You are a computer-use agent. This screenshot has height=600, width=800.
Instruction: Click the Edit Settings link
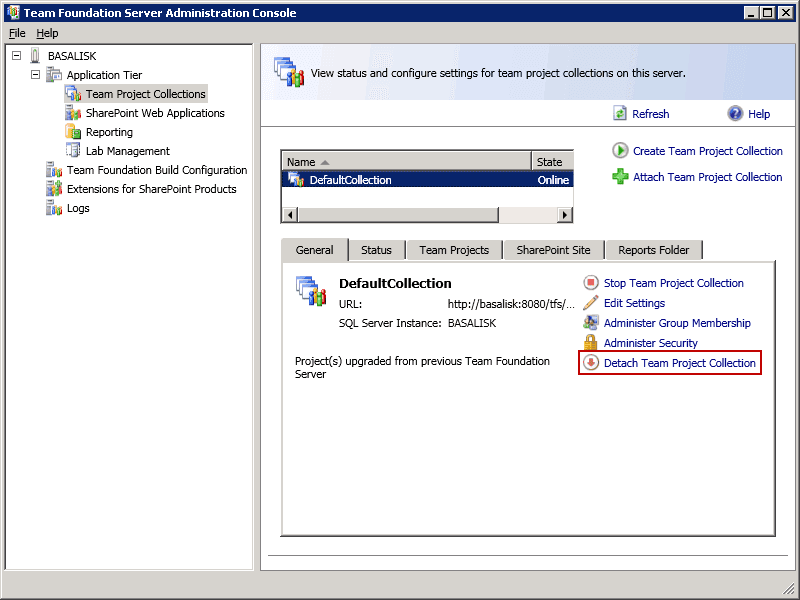tap(634, 303)
